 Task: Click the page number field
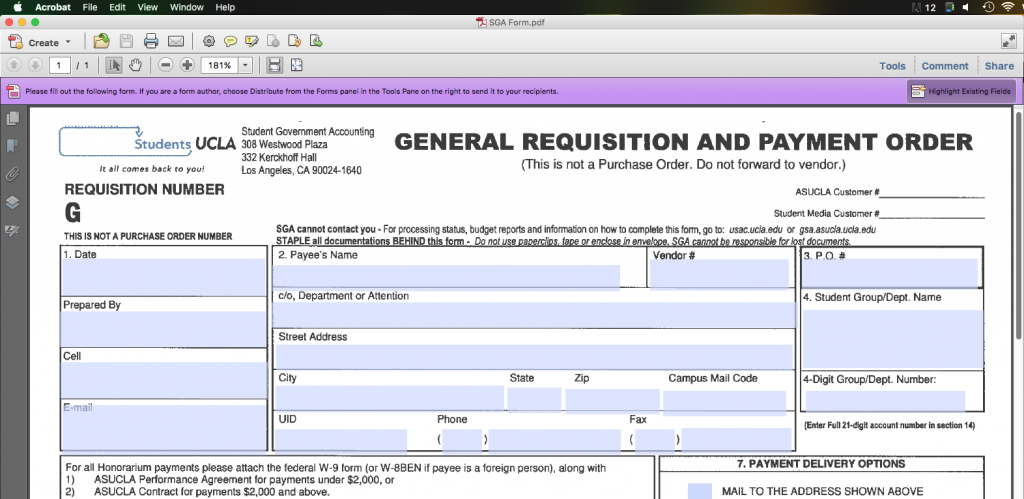click(x=59, y=65)
